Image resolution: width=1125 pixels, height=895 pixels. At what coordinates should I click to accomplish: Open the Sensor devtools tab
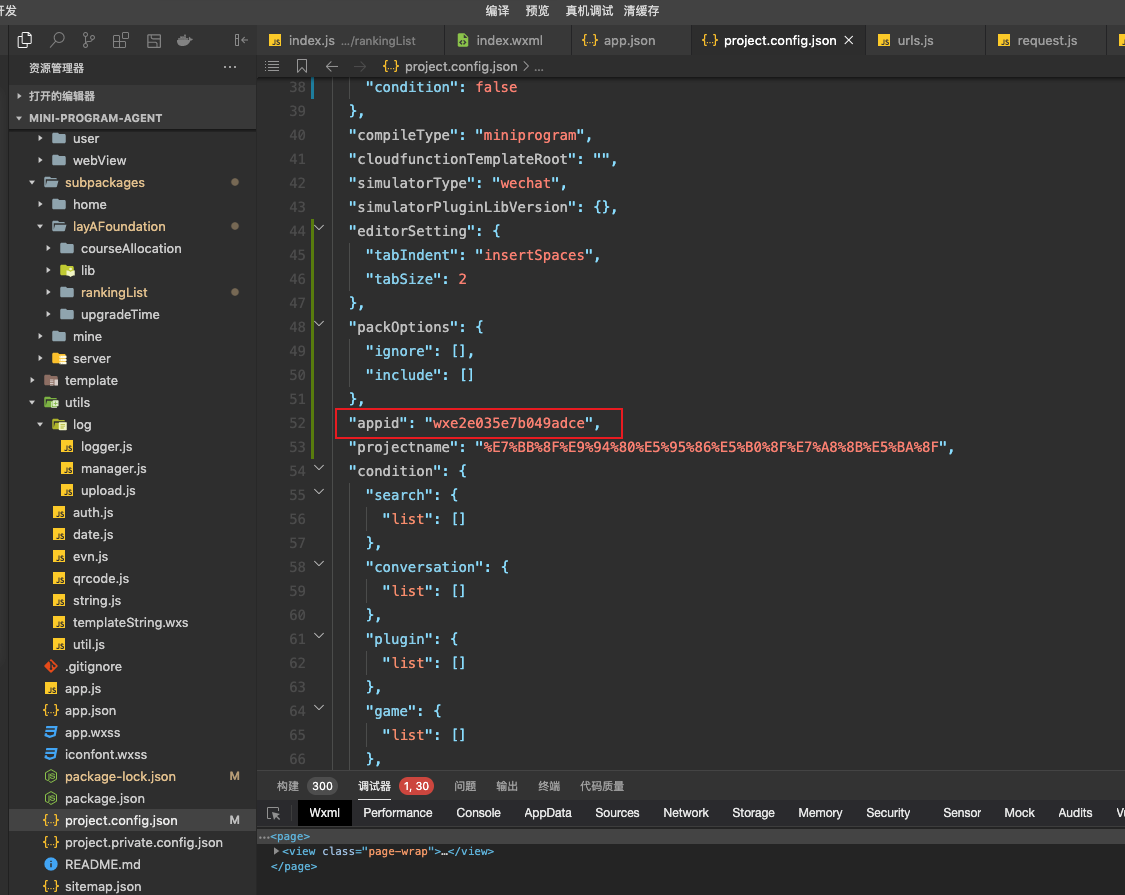click(x=962, y=812)
